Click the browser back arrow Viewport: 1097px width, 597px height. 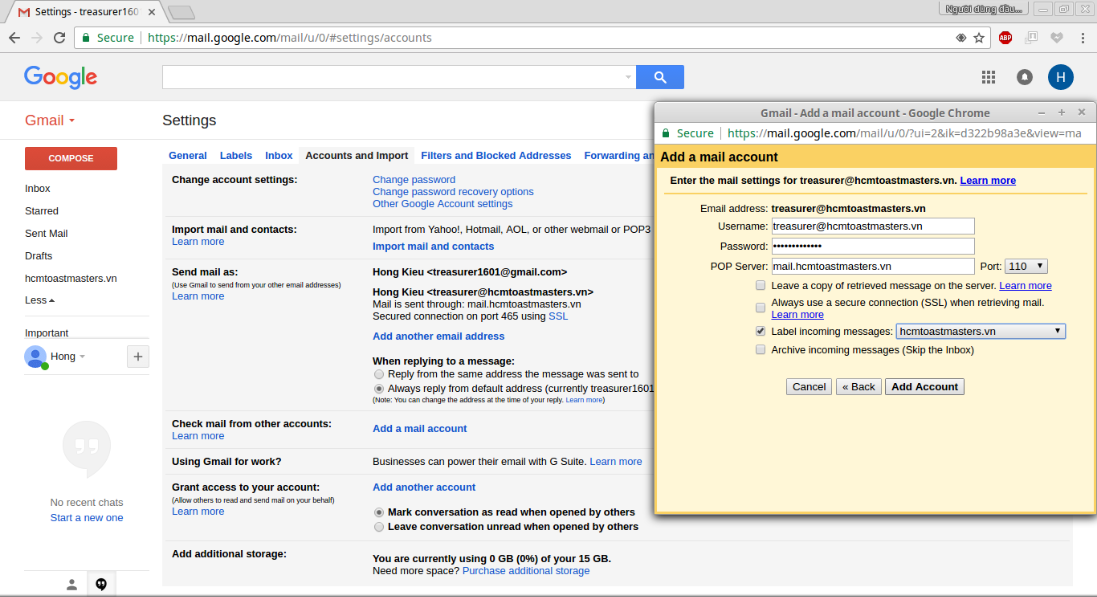point(14,38)
